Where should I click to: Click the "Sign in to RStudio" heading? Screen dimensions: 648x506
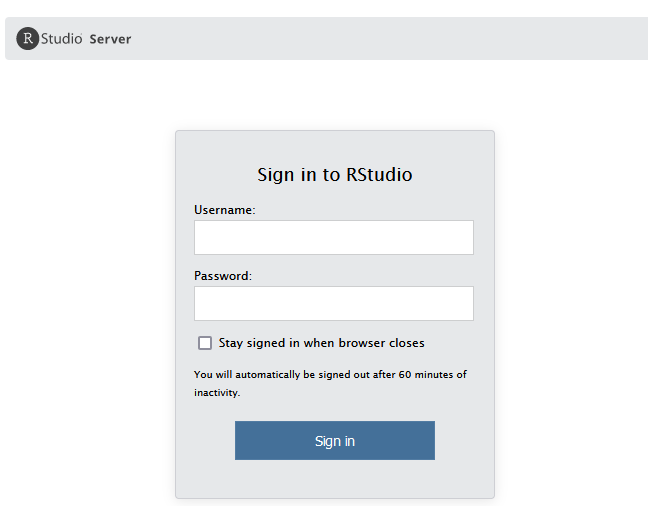tap(334, 175)
